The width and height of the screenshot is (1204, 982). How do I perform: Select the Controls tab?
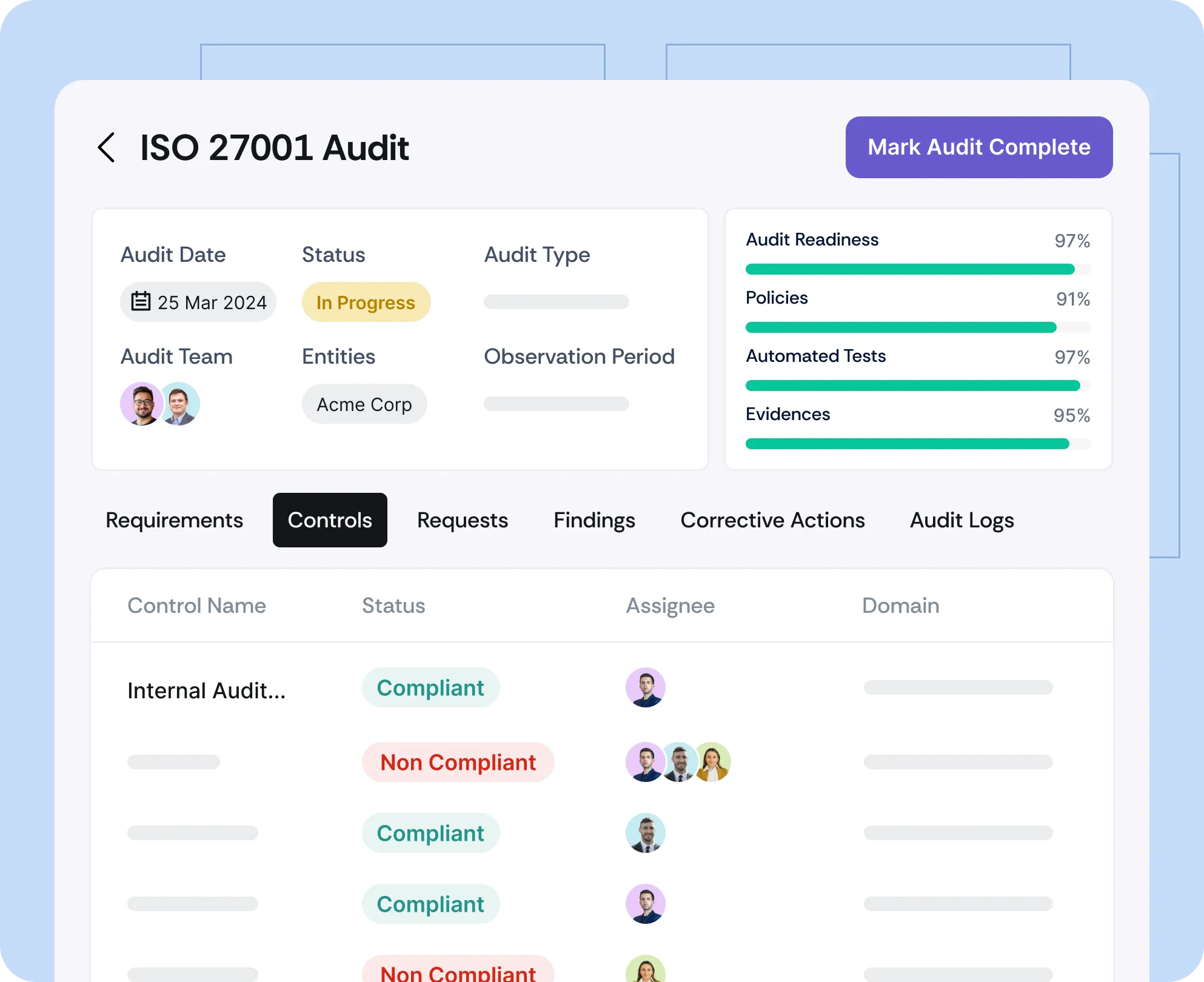[x=330, y=520]
